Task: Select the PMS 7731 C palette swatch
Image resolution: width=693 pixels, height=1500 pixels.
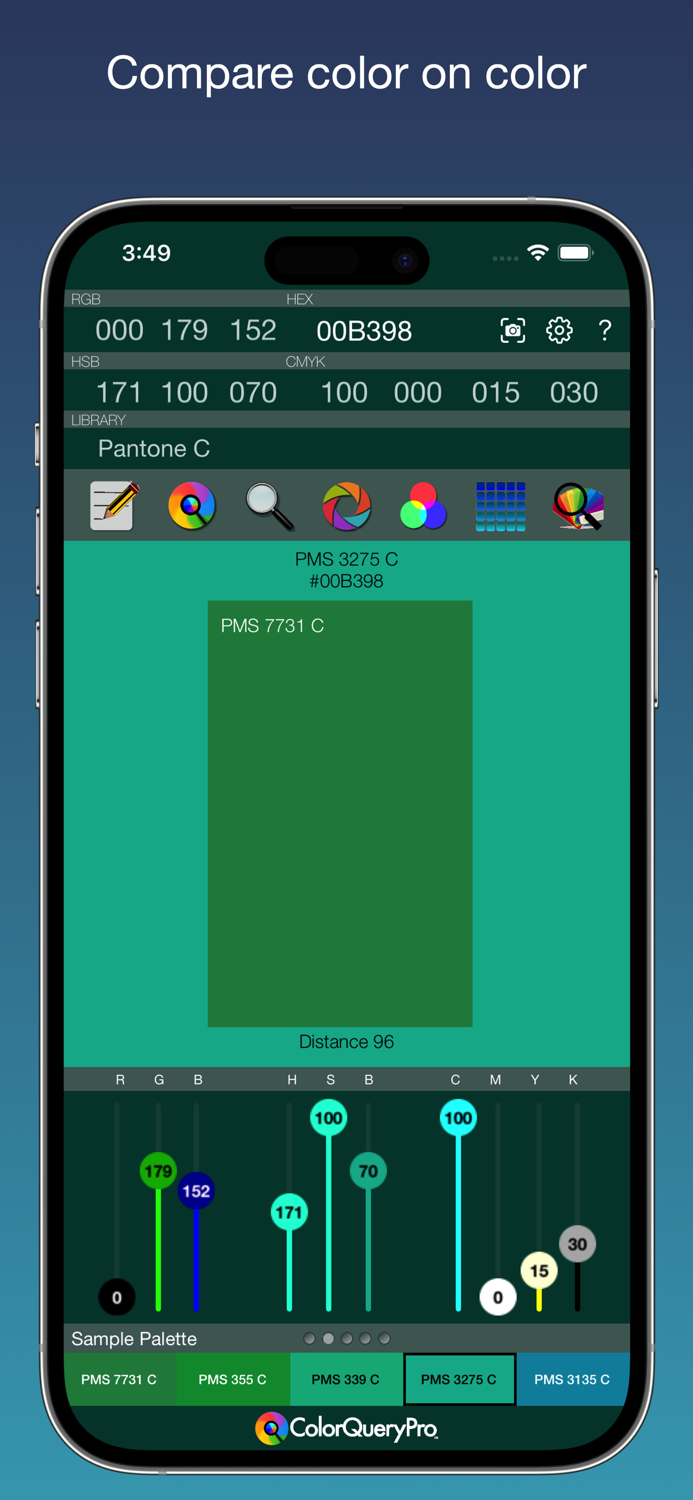Action: [x=120, y=1379]
